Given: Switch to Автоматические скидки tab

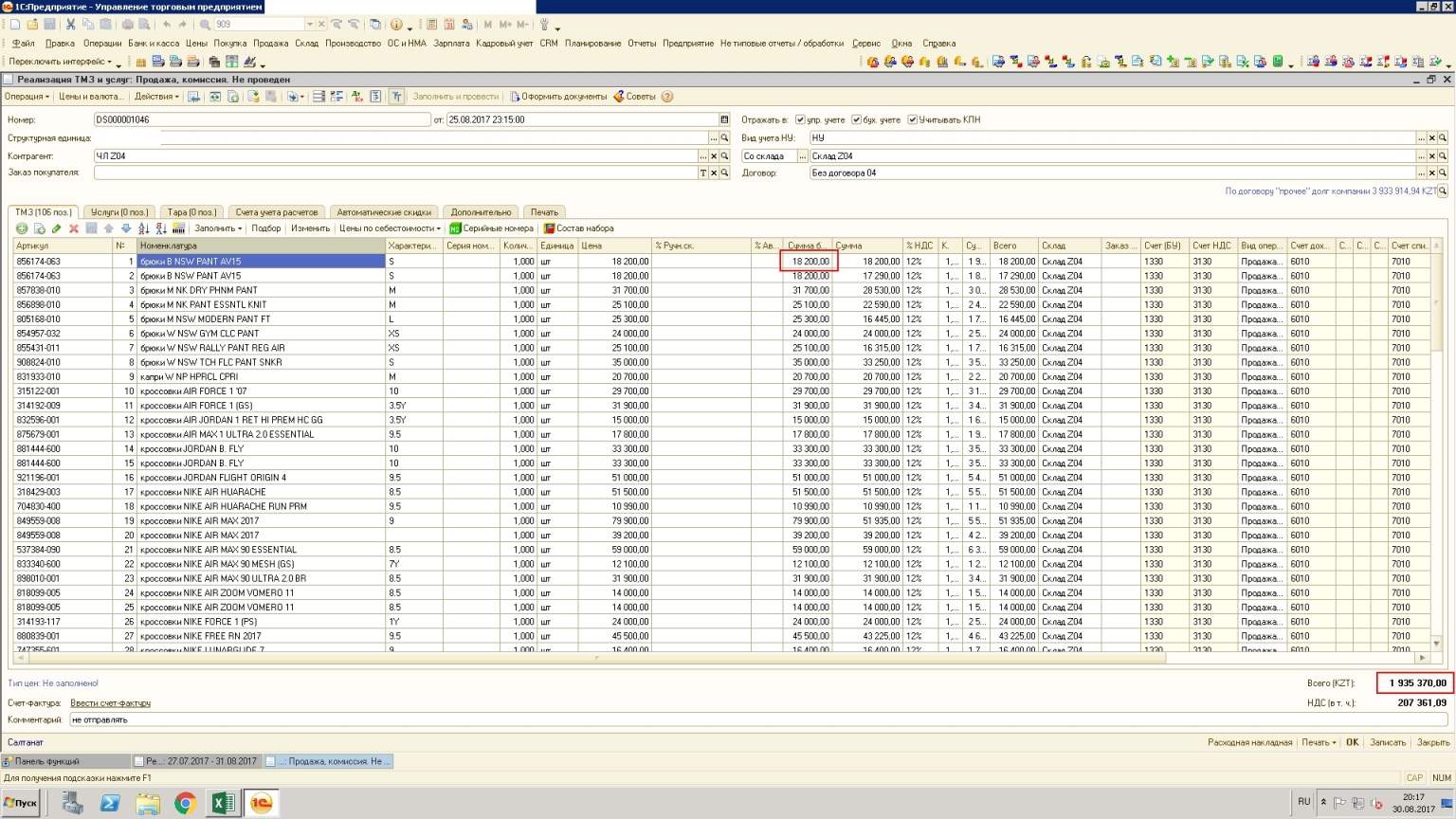Looking at the screenshot, I should click(383, 212).
